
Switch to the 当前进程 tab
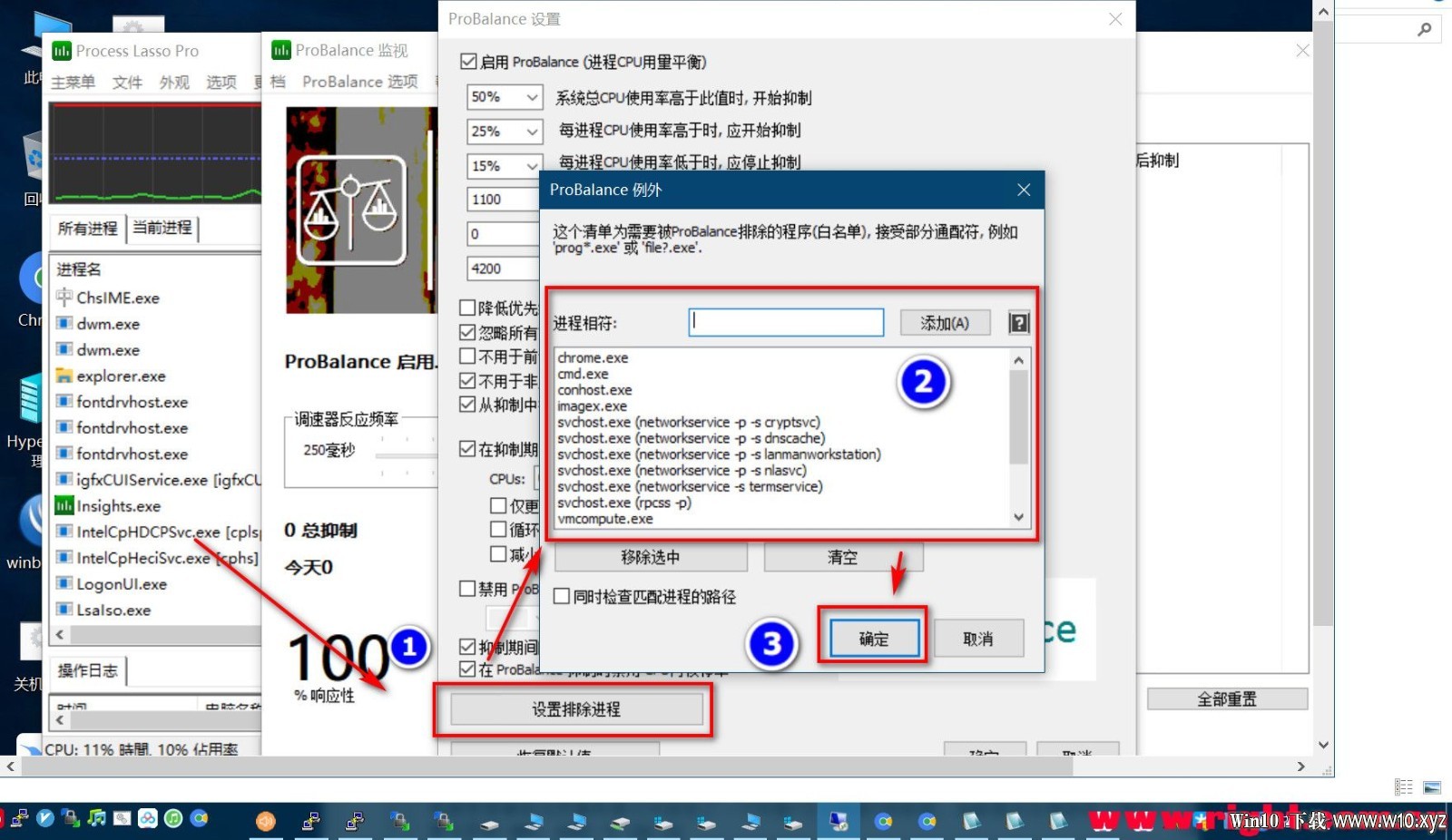(x=162, y=228)
